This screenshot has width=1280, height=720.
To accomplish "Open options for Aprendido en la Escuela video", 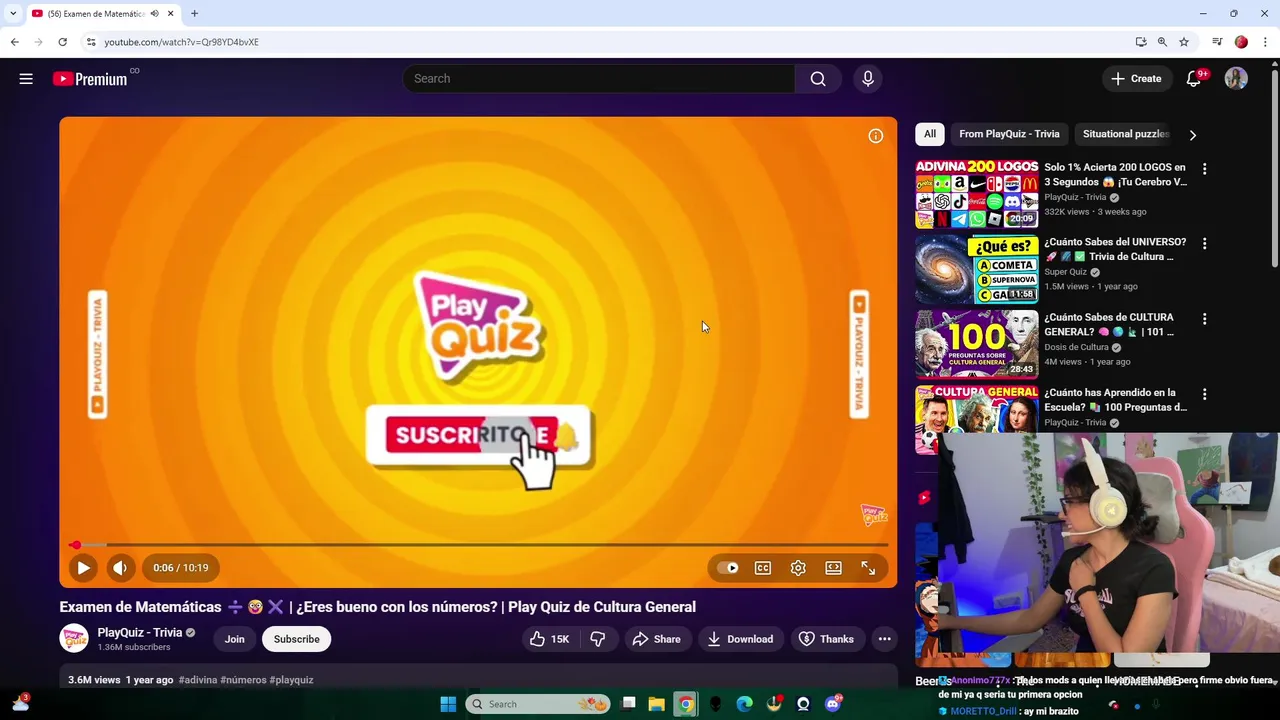I will 1204,395.
